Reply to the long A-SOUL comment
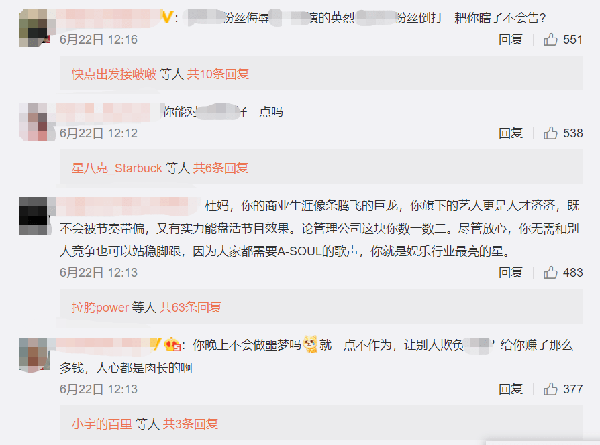 click(510, 272)
